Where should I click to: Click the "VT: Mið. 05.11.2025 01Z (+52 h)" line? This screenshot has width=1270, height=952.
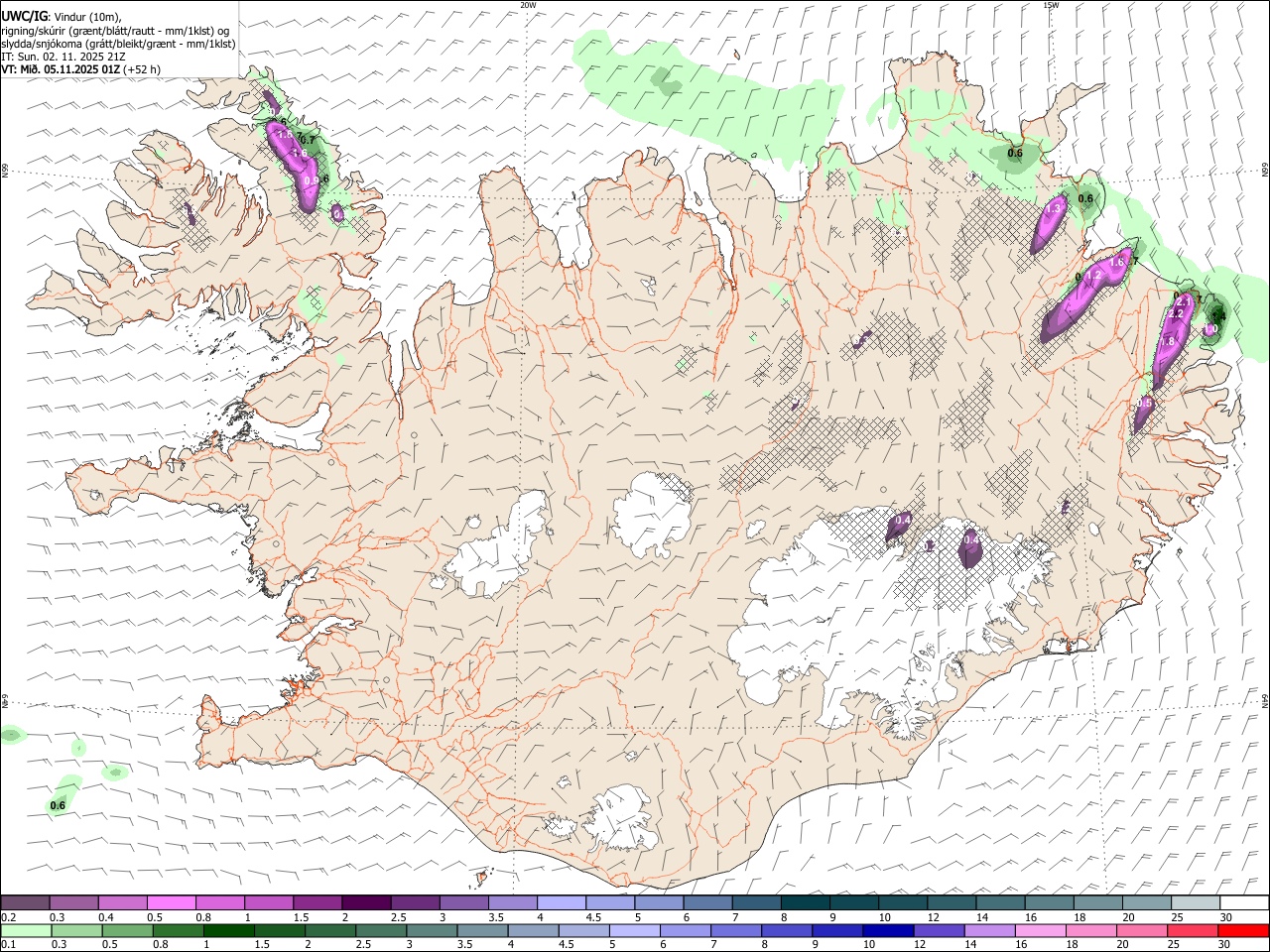tap(81, 69)
